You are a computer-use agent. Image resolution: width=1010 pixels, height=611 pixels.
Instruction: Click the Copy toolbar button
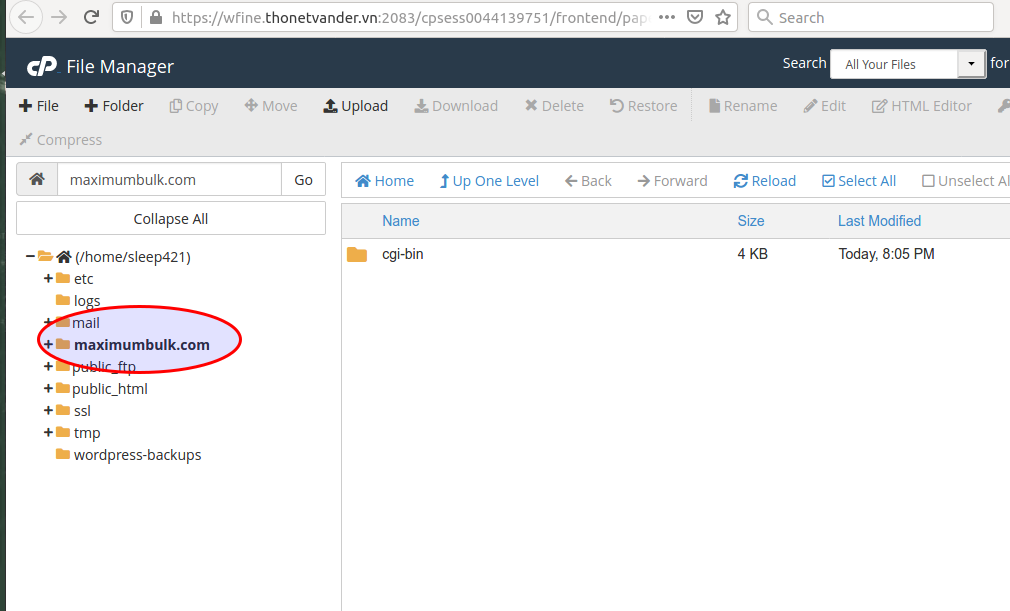(x=194, y=106)
